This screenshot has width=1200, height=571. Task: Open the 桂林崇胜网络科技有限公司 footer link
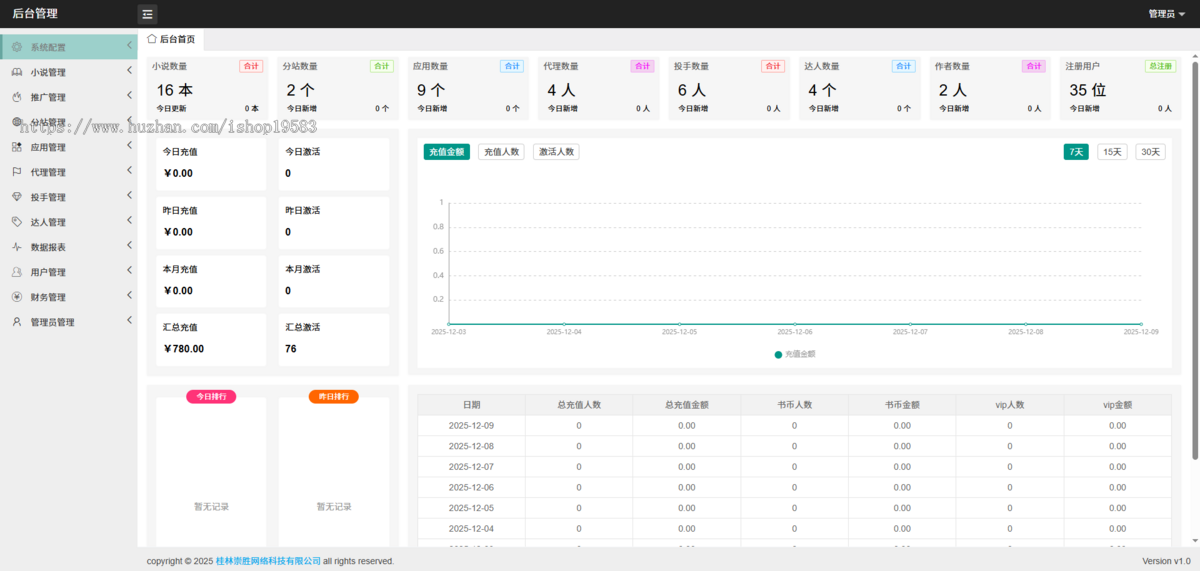268,561
